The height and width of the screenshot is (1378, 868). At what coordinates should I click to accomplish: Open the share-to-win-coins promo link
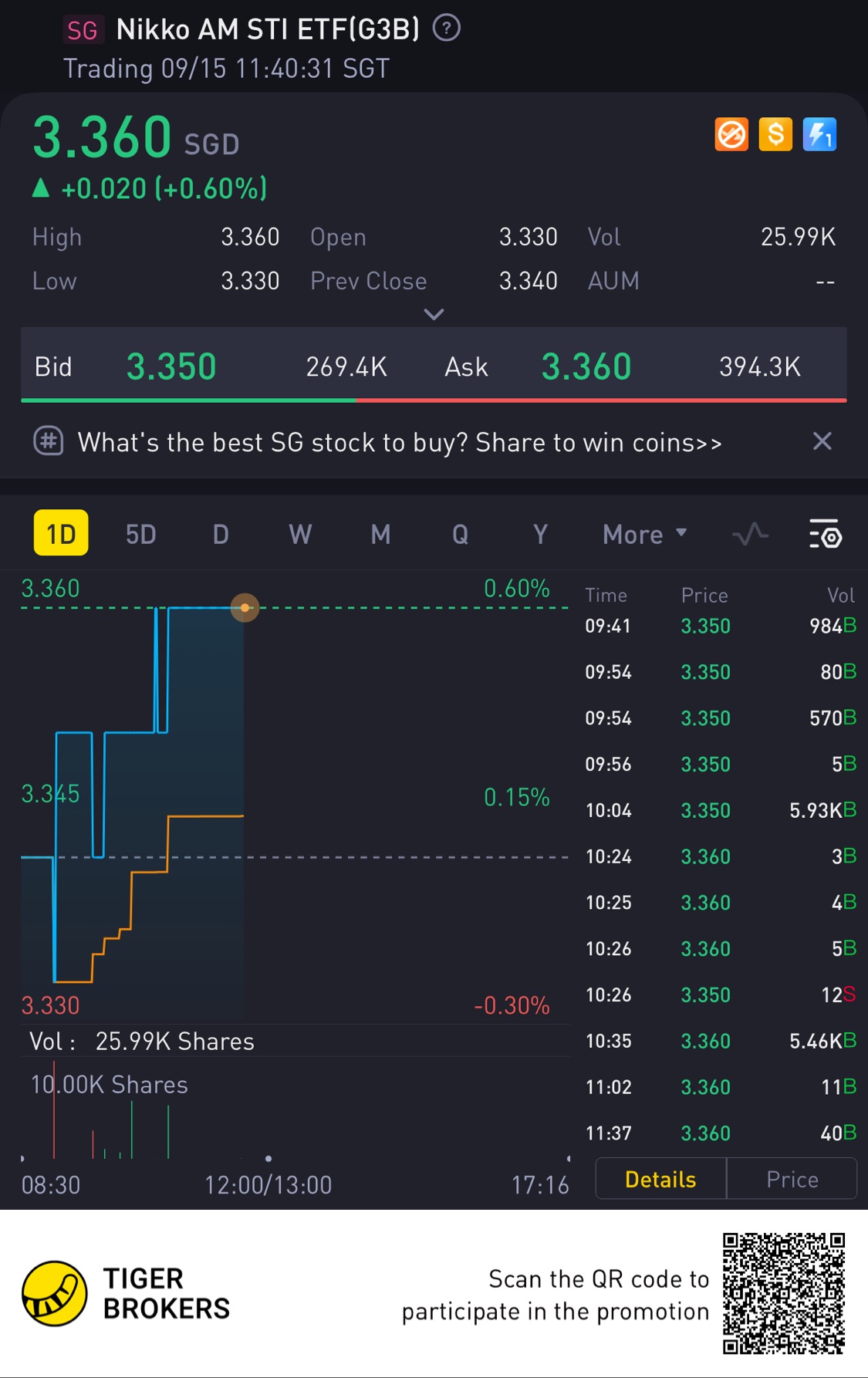[x=400, y=443]
